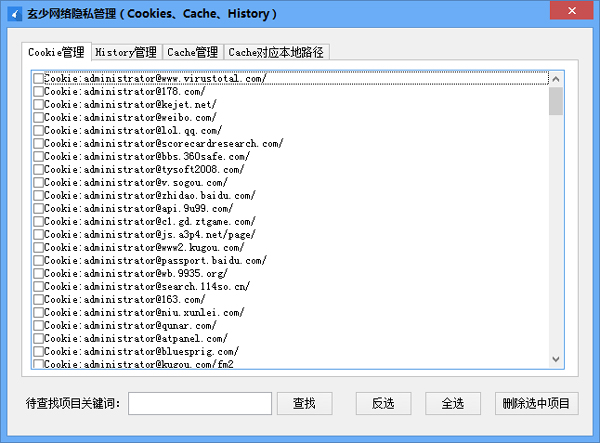Check the passport.baidu.com cookie checkbox
The height and width of the screenshot is (443, 600).
pyautogui.click(x=38, y=261)
